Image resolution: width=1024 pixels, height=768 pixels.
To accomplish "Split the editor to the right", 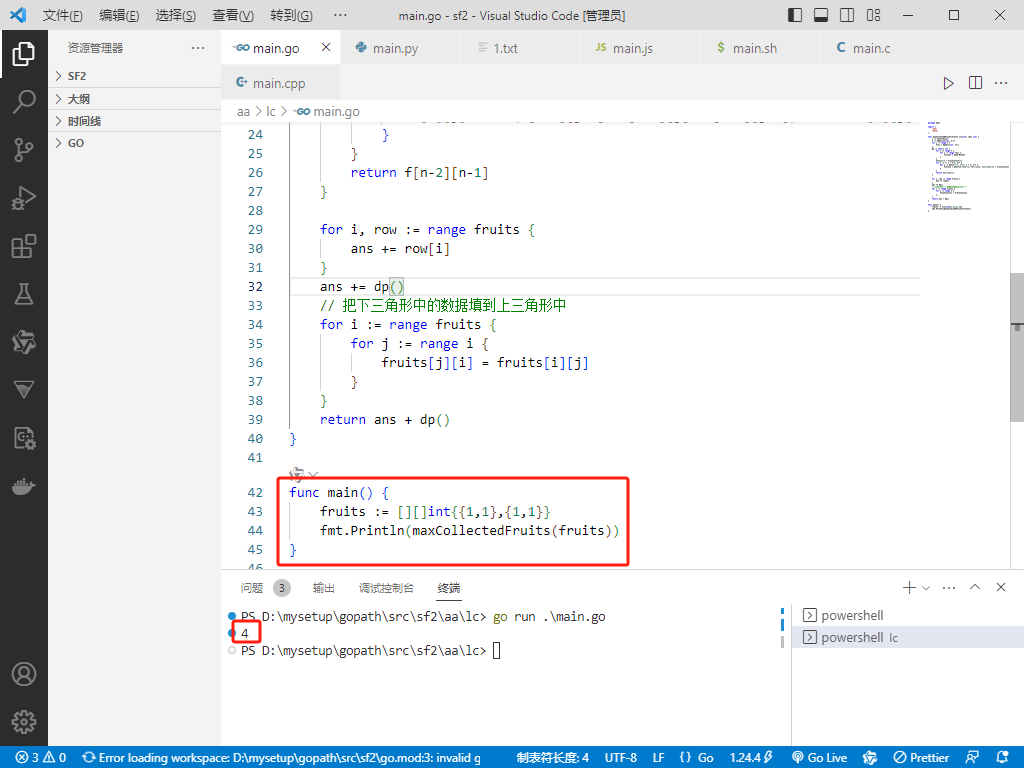I will 975,83.
